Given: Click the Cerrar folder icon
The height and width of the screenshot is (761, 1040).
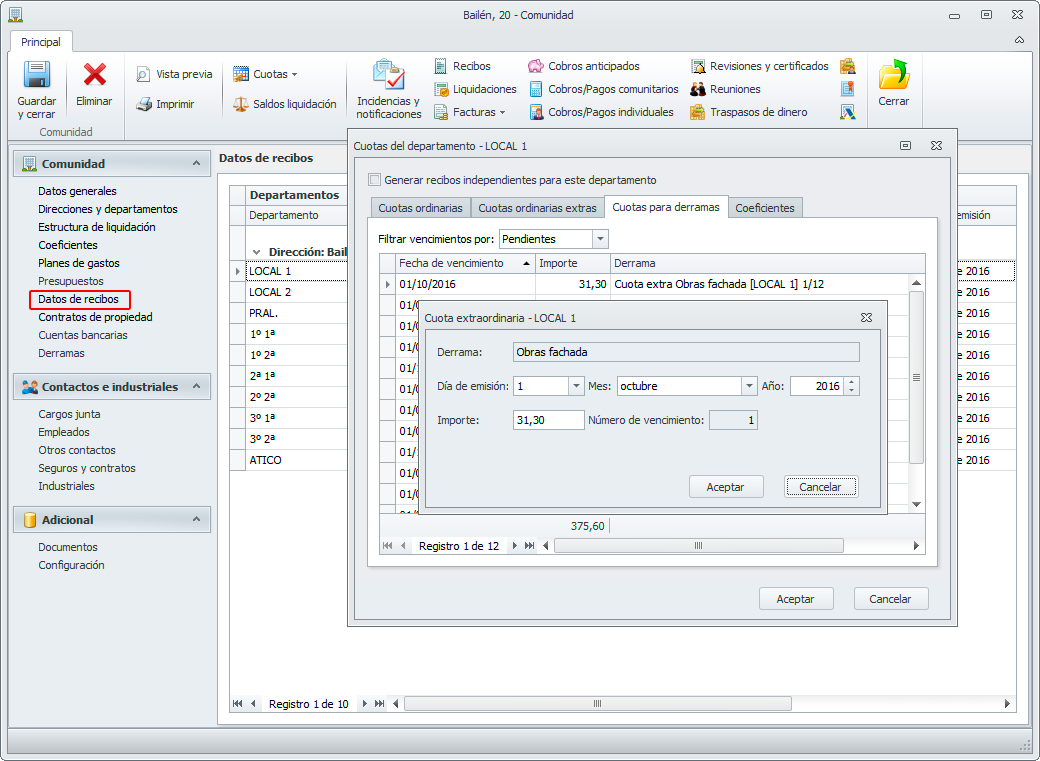Looking at the screenshot, I should 893,76.
